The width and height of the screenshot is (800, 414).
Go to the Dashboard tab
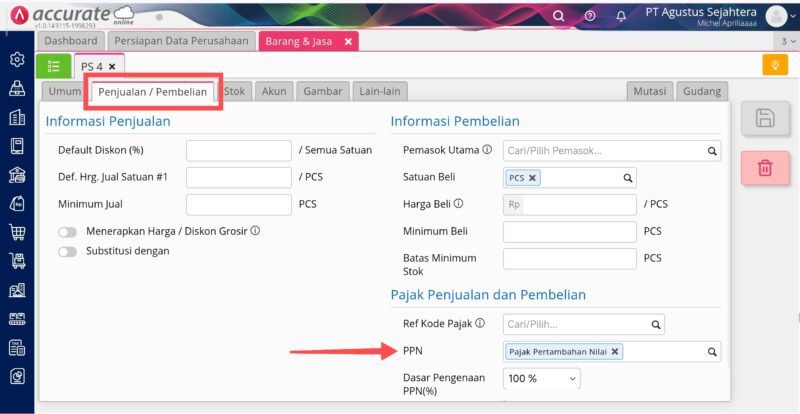(x=71, y=41)
